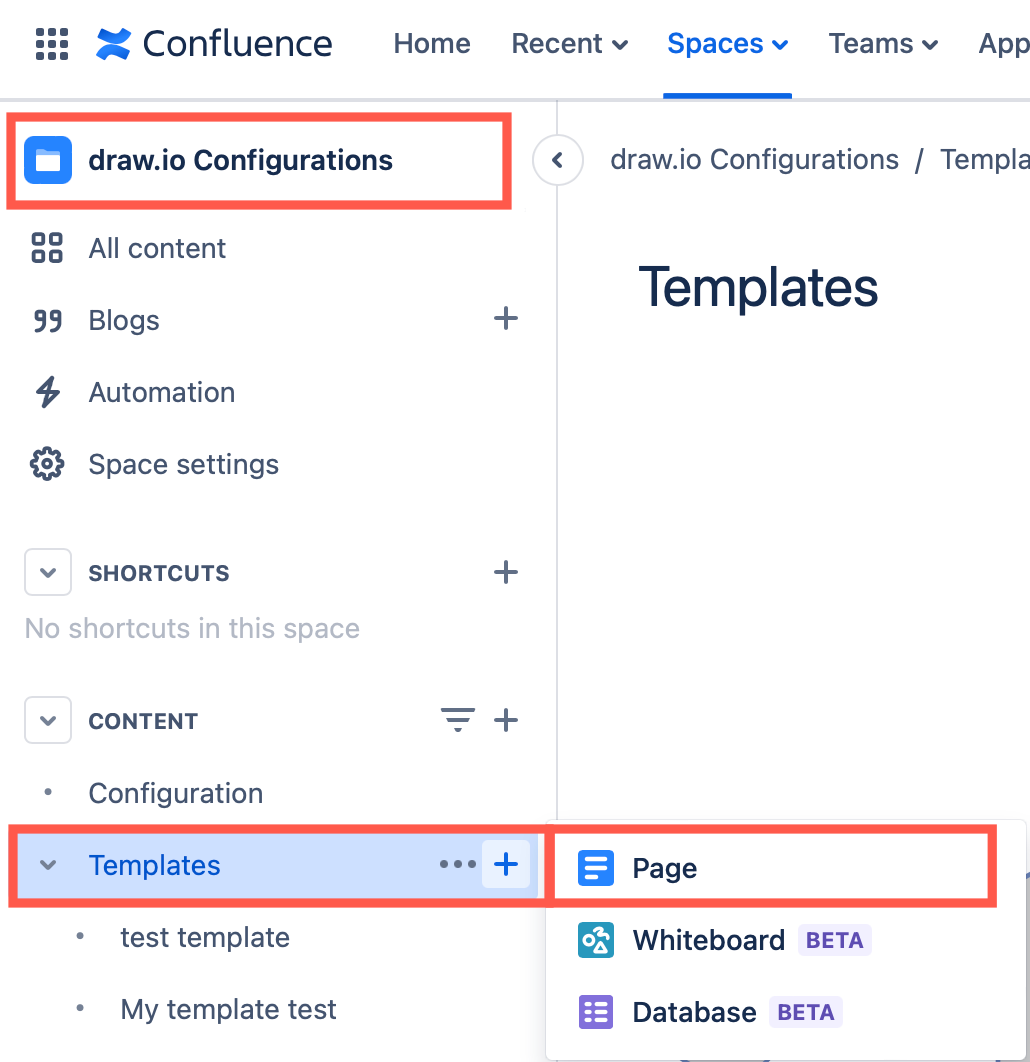1030x1062 pixels.
Task: Click the plus button next to Blogs
Action: [x=506, y=319]
